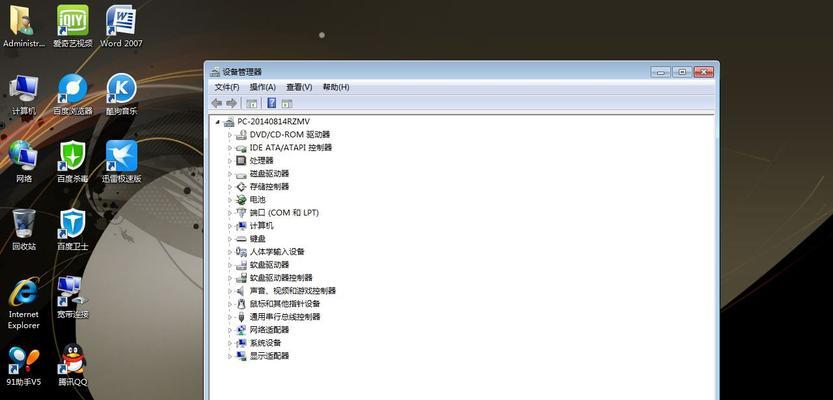The height and width of the screenshot is (400, 833).
Task: Expand the 磁盘驱动器 node
Action: [230, 174]
